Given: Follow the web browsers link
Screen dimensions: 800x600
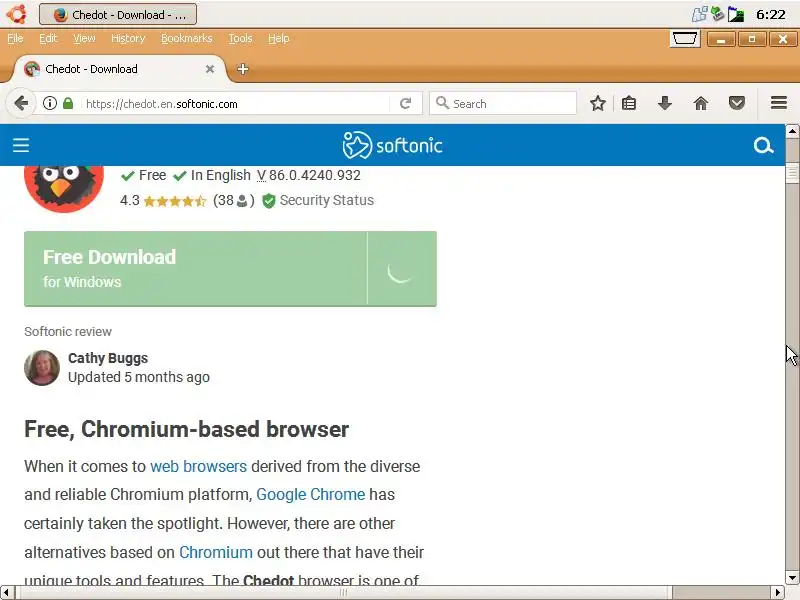Looking at the screenshot, I should [198, 466].
